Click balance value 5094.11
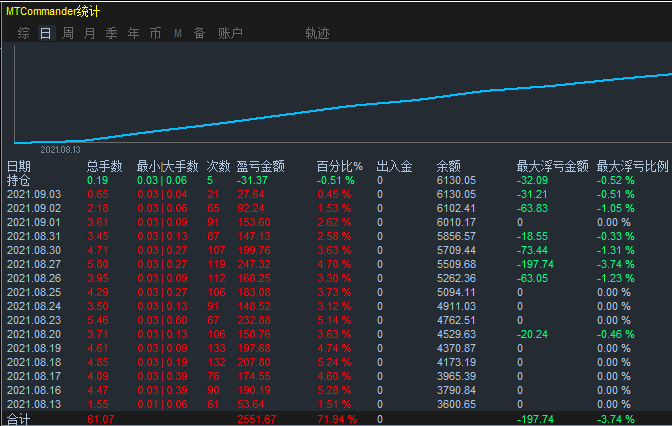Image resolution: width=672 pixels, height=426 pixels. pos(456,292)
